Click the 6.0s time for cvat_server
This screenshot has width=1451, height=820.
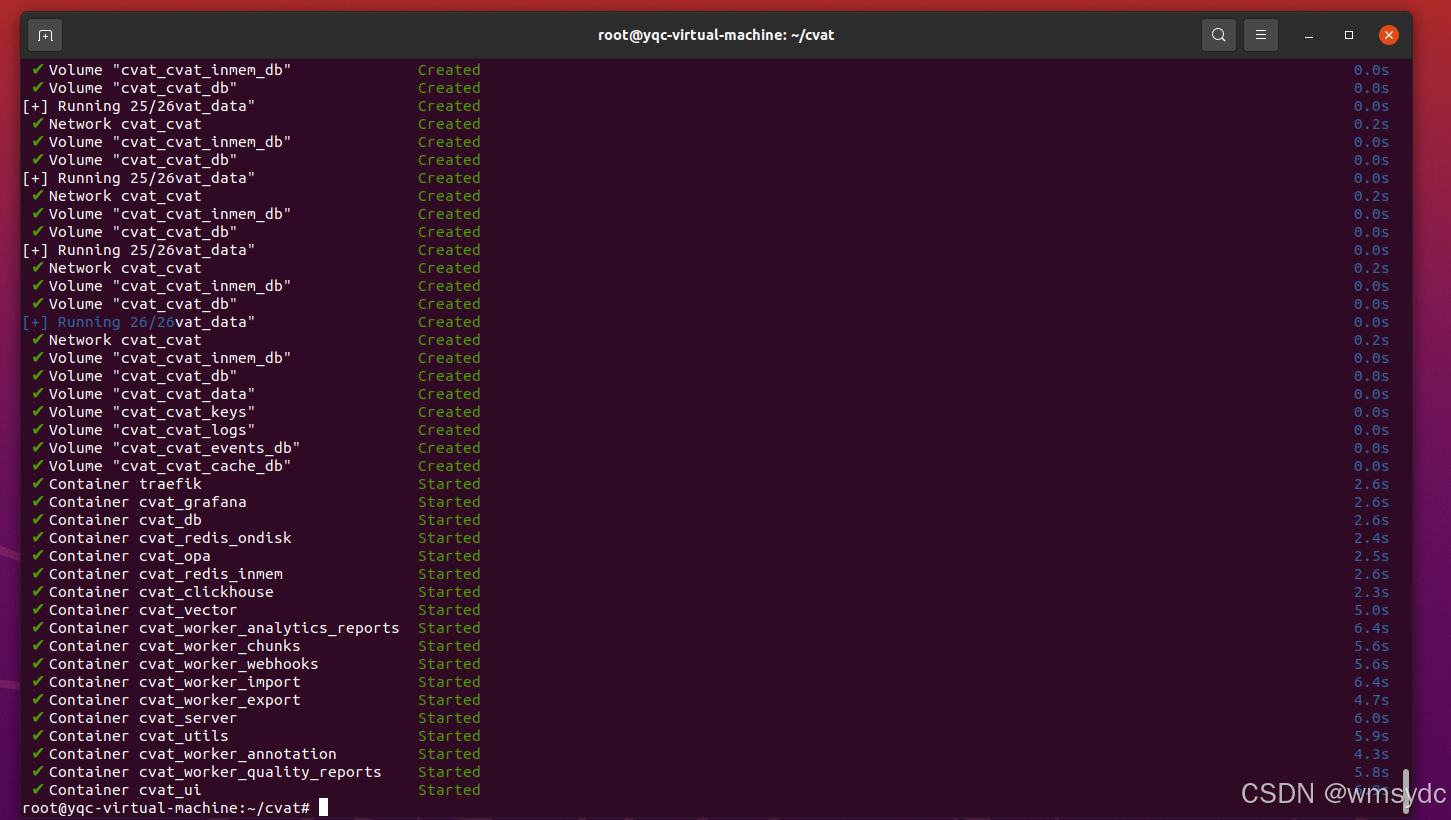click(x=1371, y=718)
